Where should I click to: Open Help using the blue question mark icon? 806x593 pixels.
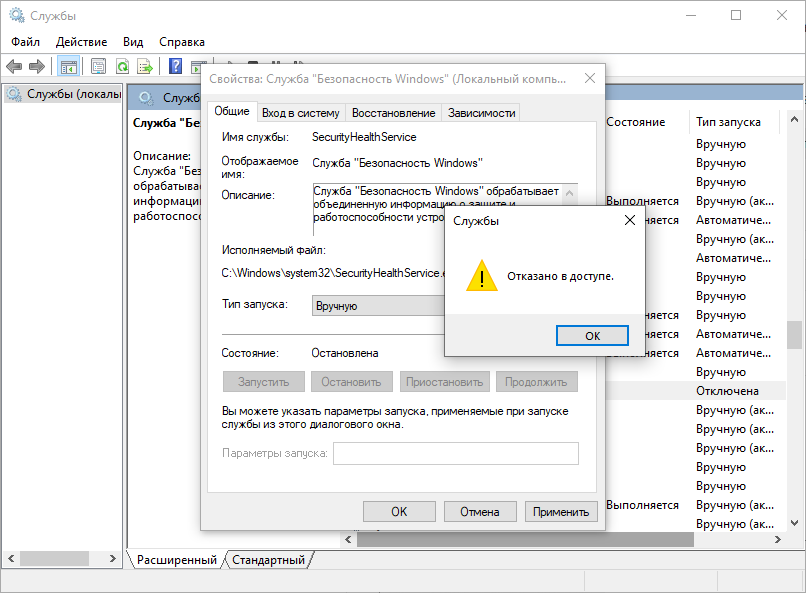[x=175, y=66]
